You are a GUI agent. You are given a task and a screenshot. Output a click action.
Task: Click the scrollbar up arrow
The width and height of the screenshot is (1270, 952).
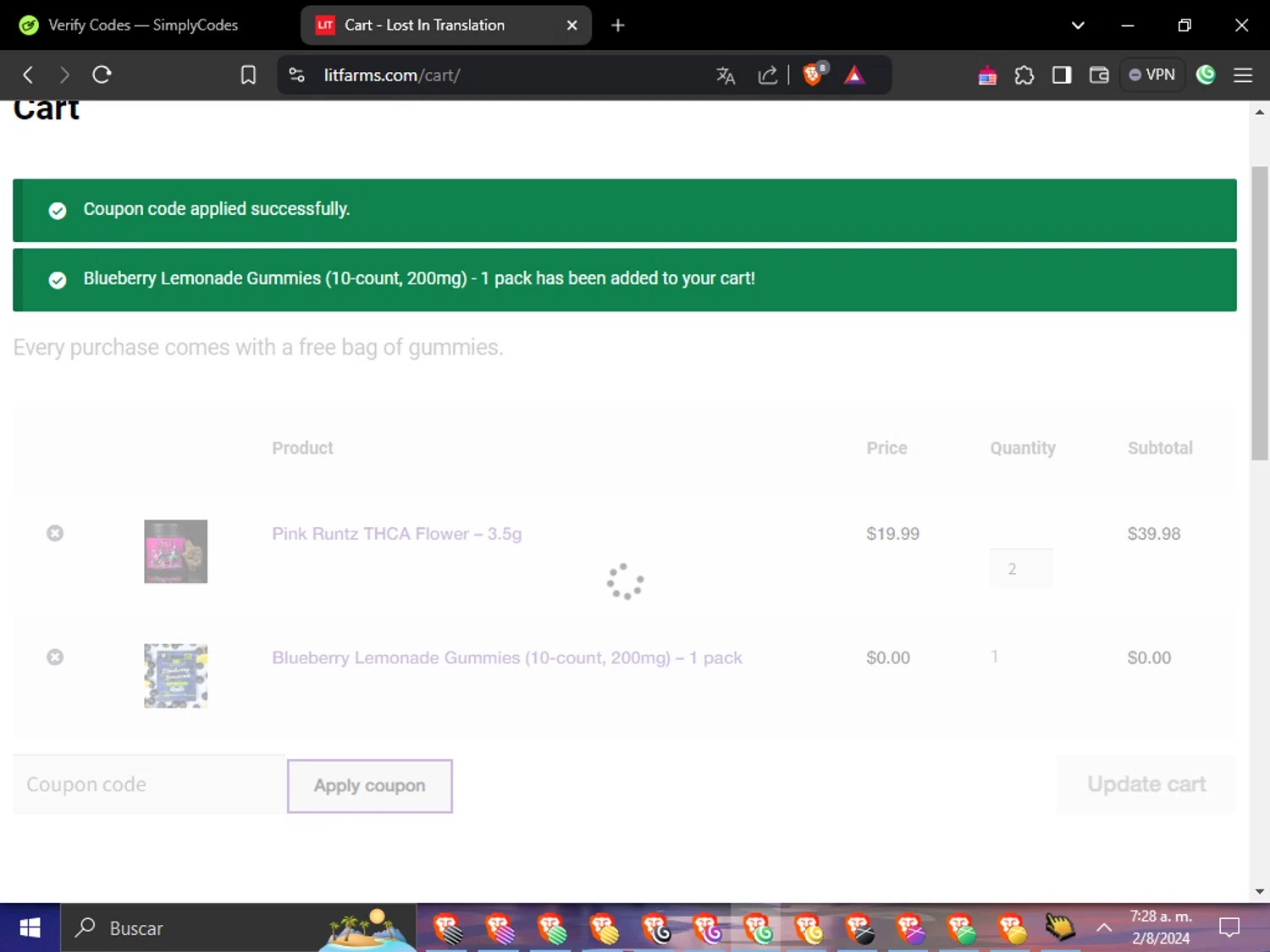click(1260, 112)
